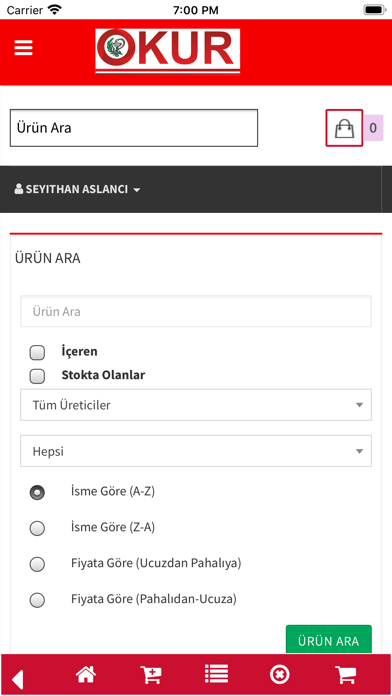Check the İçeren checkbox

(37, 353)
